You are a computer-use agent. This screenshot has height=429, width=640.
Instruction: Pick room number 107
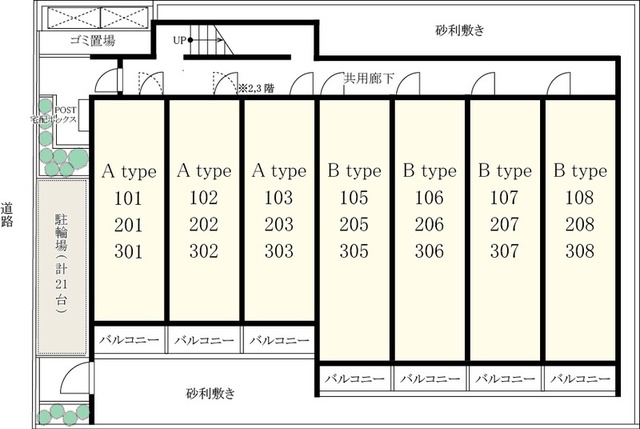(x=504, y=198)
